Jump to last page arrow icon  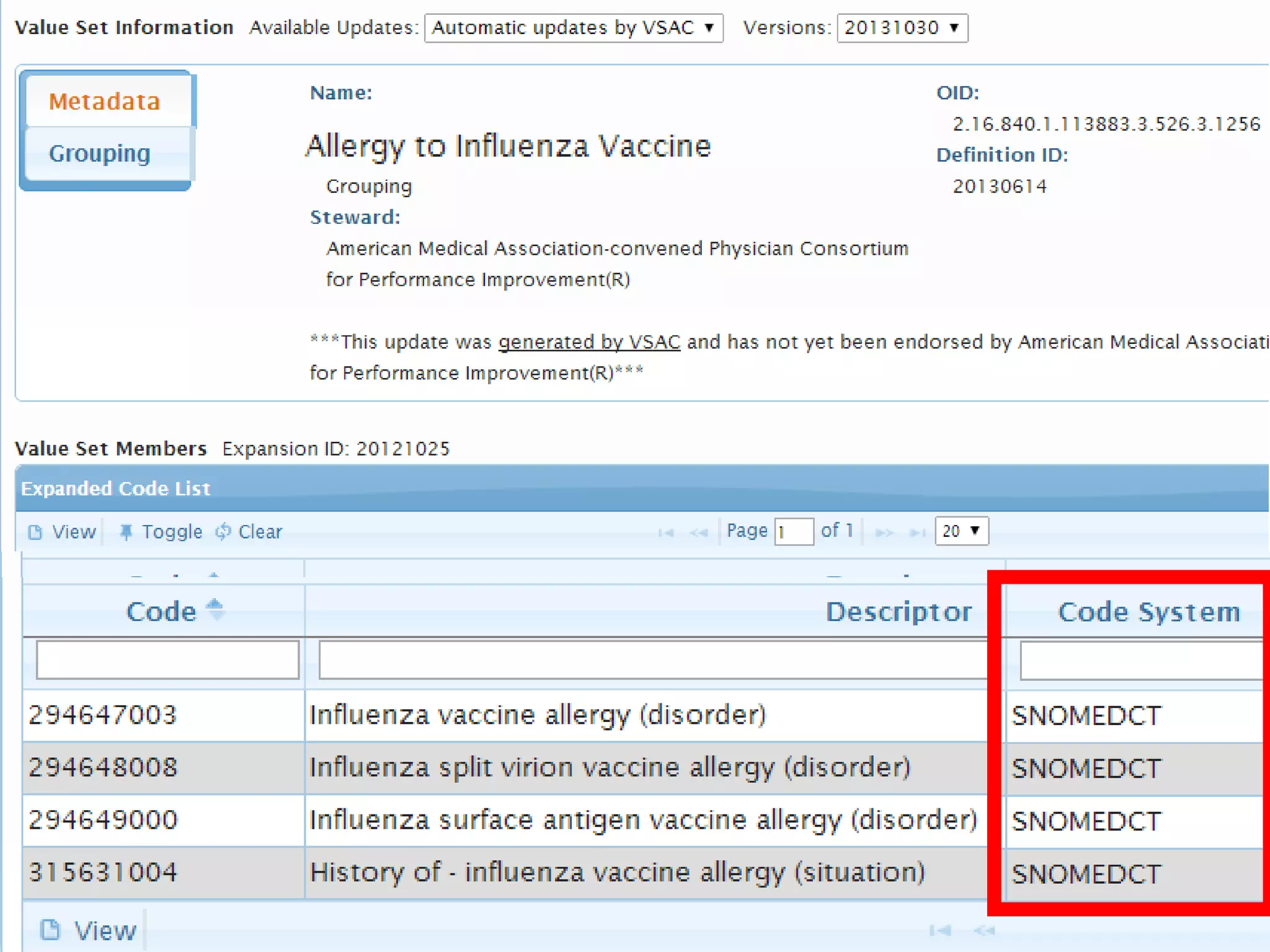[917, 532]
